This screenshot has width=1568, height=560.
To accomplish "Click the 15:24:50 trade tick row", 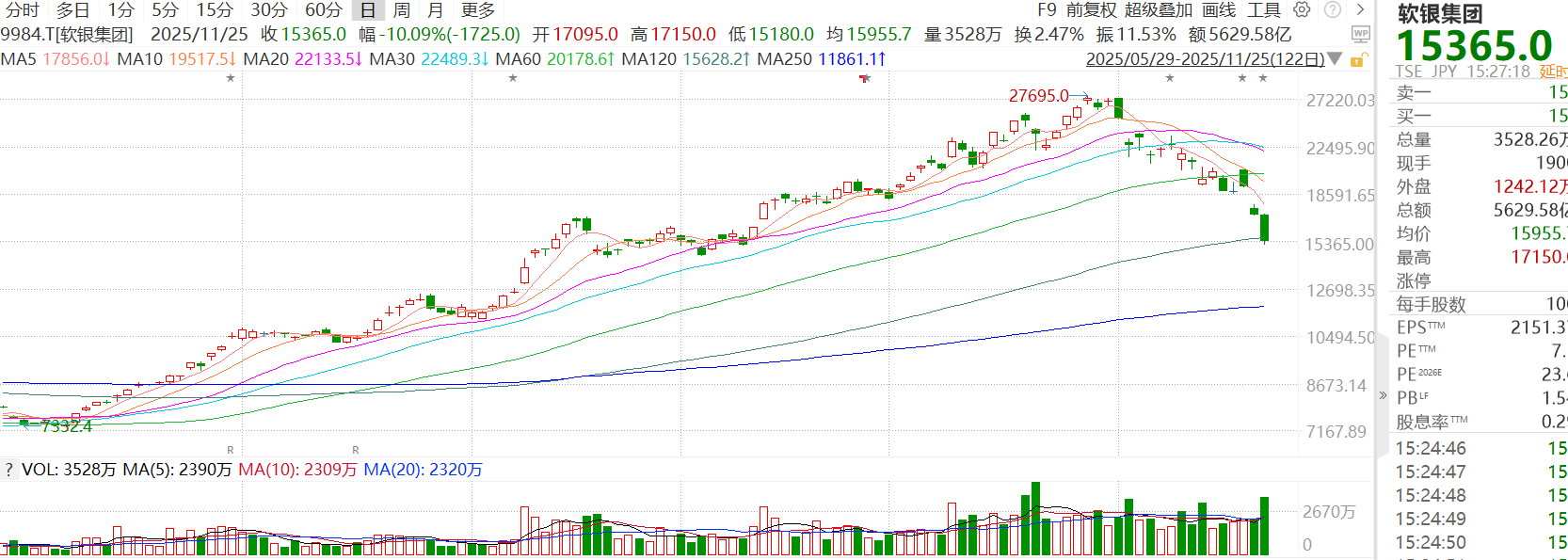I will click(x=1480, y=542).
